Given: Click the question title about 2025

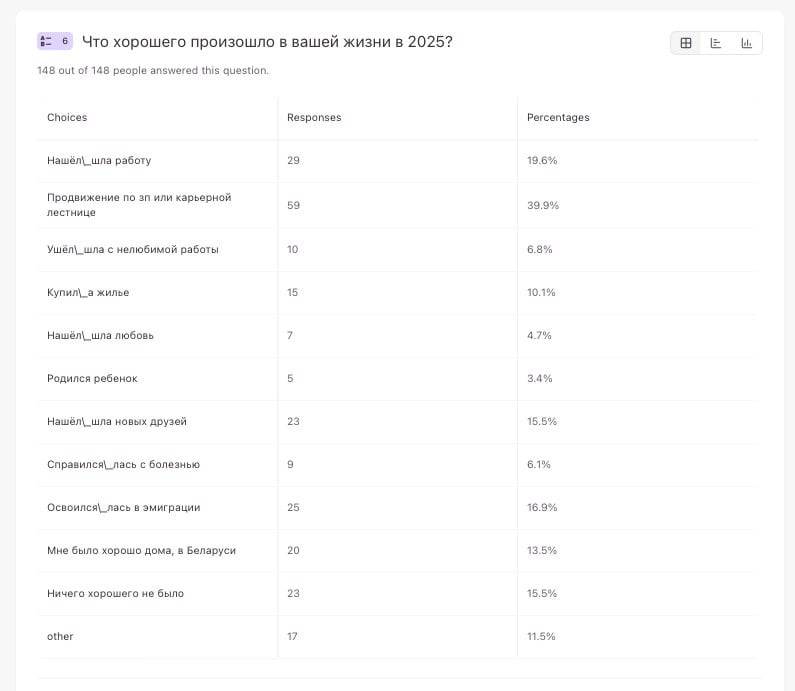Looking at the screenshot, I should tap(266, 42).
